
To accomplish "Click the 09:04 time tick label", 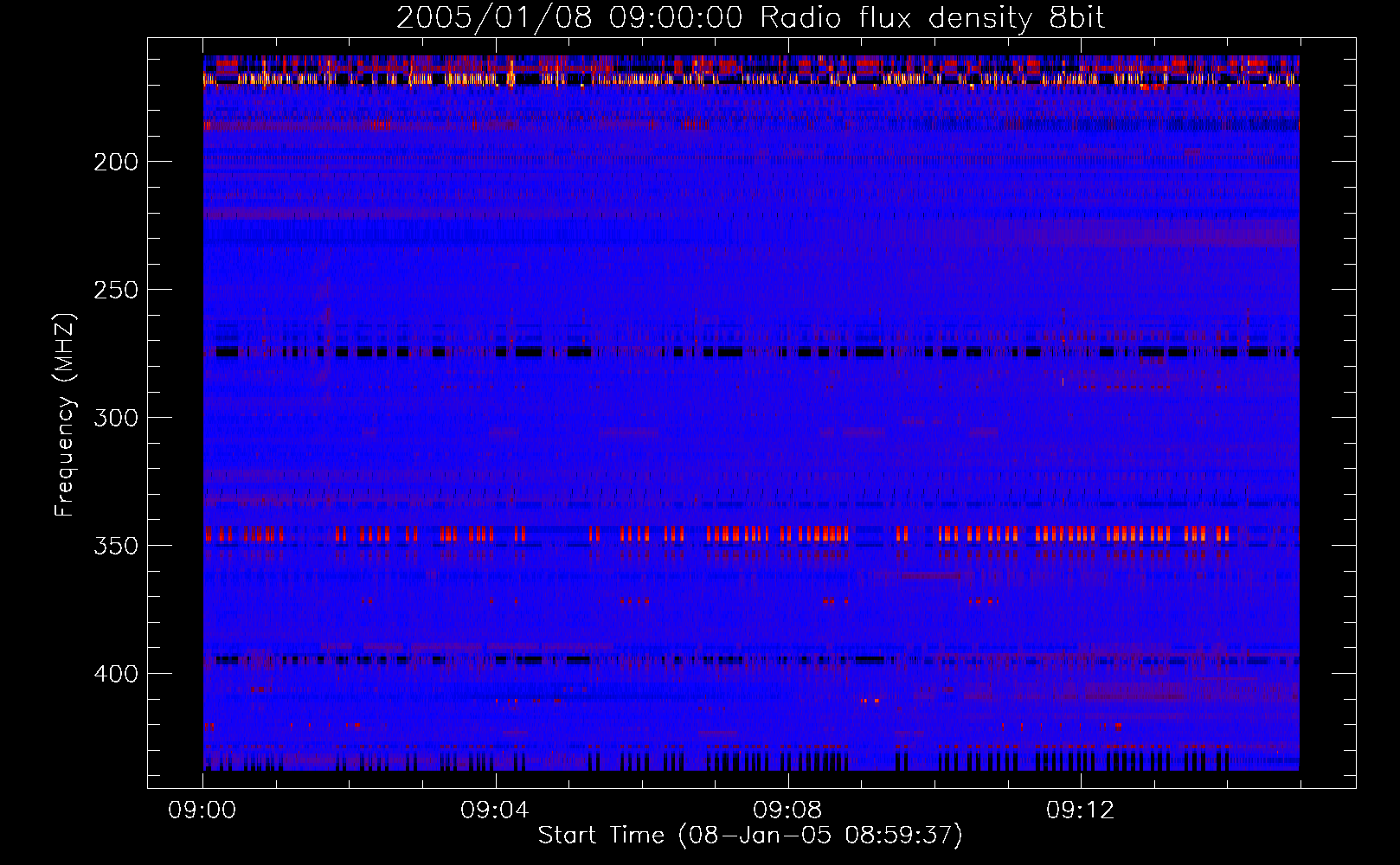I will tap(495, 811).
